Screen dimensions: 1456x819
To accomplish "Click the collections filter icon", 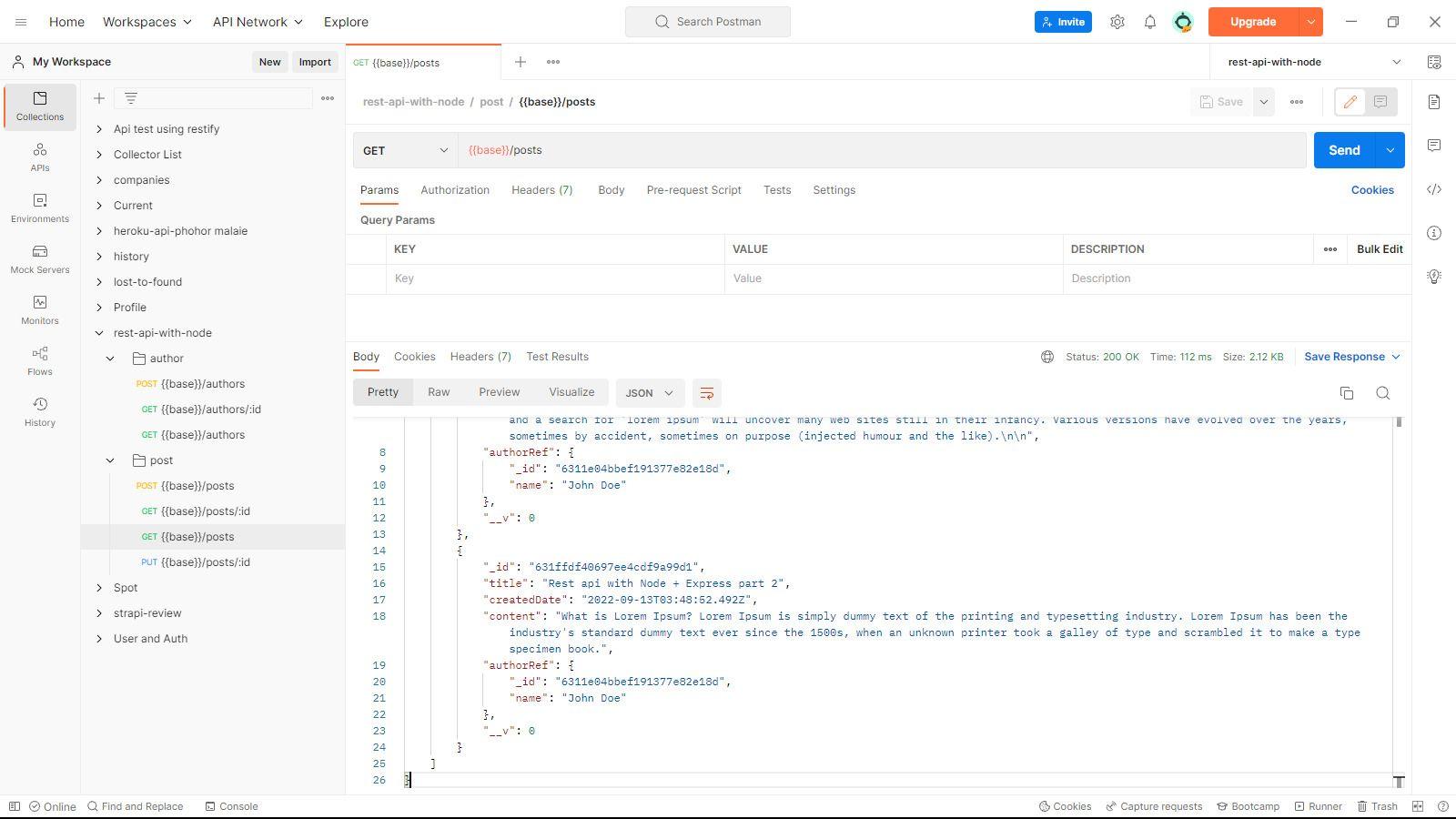I will [x=131, y=98].
